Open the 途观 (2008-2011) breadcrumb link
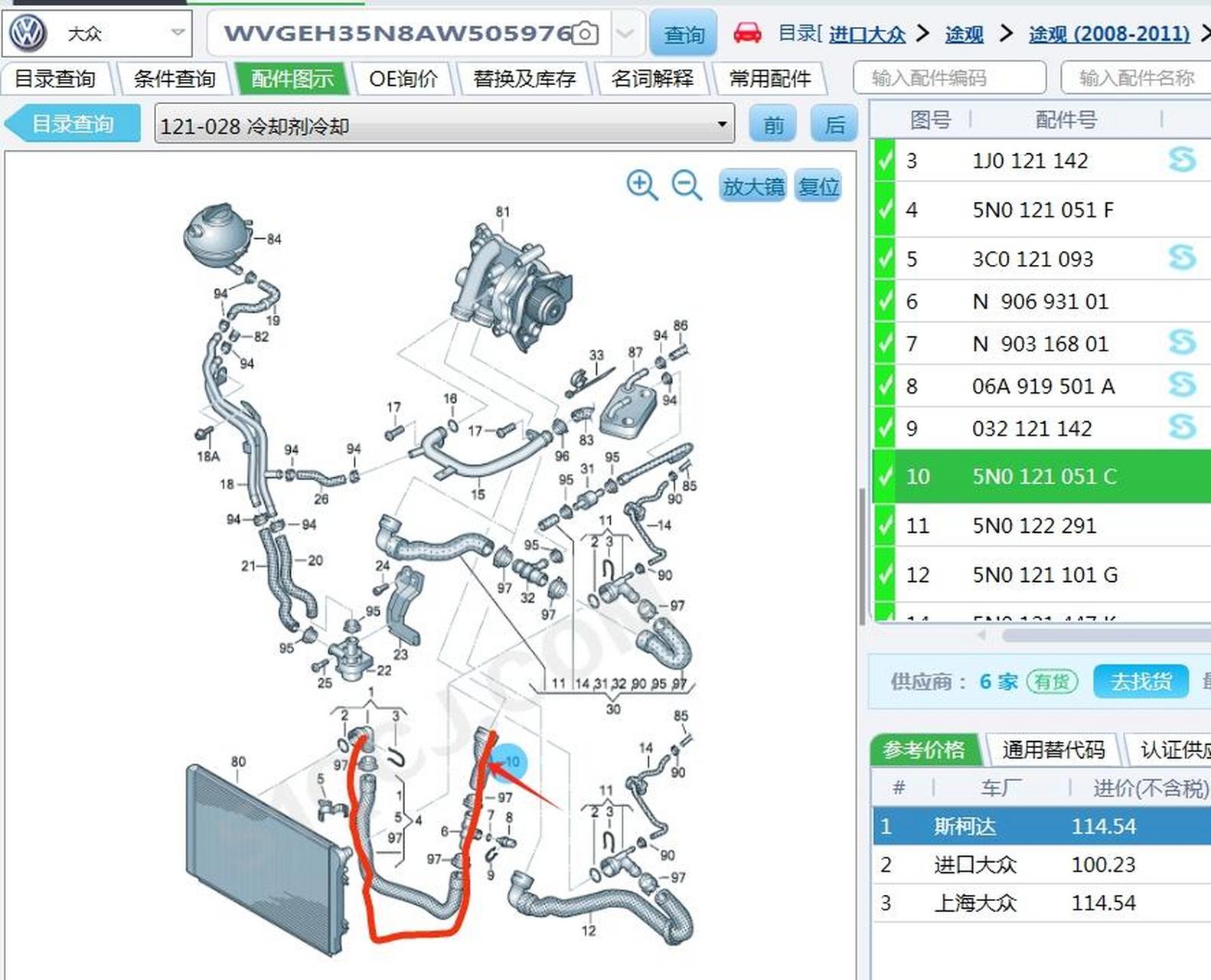Image resolution: width=1211 pixels, height=980 pixels. coord(1109,34)
